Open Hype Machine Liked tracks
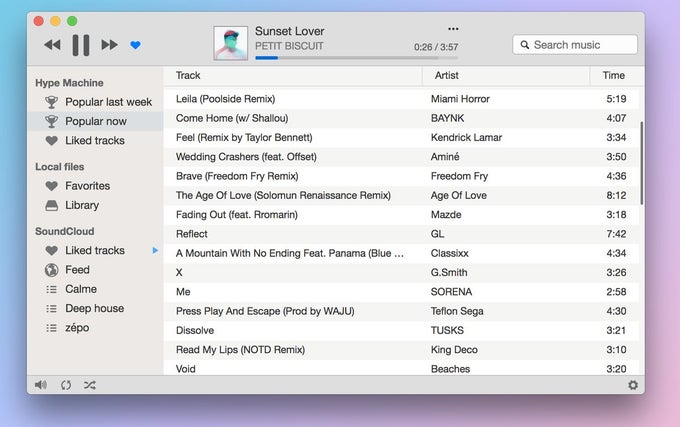The image size is (680, 427). tap(95, 140)
